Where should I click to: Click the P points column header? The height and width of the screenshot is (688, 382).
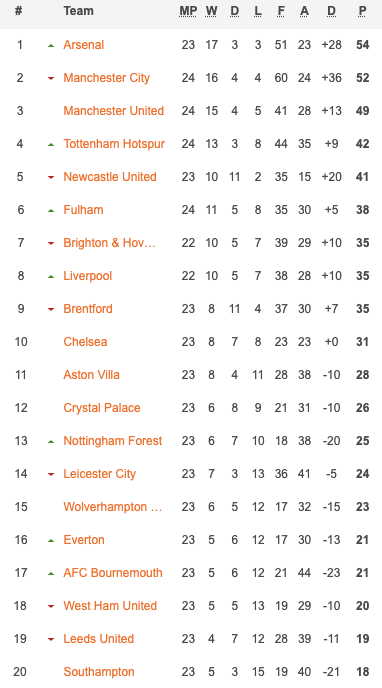[x=362, y=11]
